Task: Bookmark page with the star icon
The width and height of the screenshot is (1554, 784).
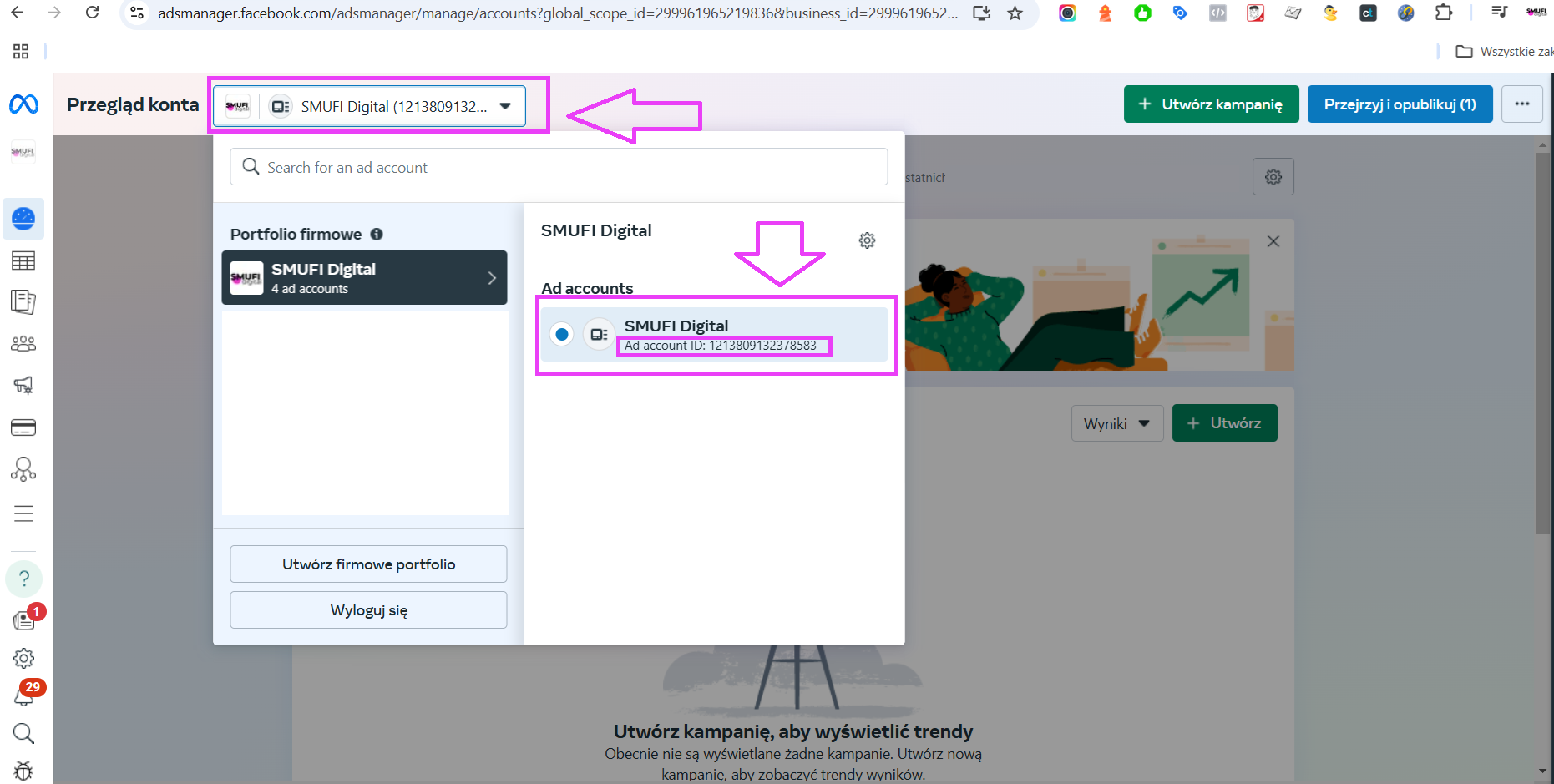Action: click(x=1015, y=13)
